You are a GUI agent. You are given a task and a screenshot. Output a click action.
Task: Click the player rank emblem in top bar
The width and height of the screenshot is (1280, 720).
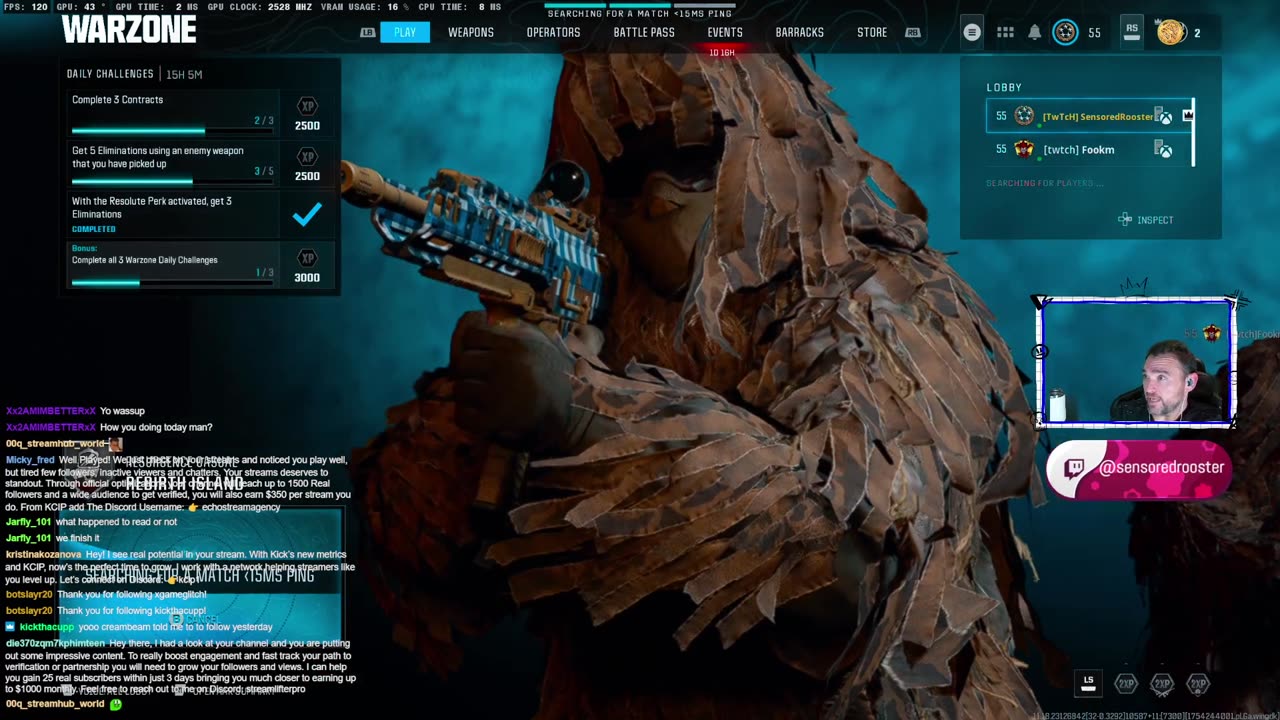1066,32
